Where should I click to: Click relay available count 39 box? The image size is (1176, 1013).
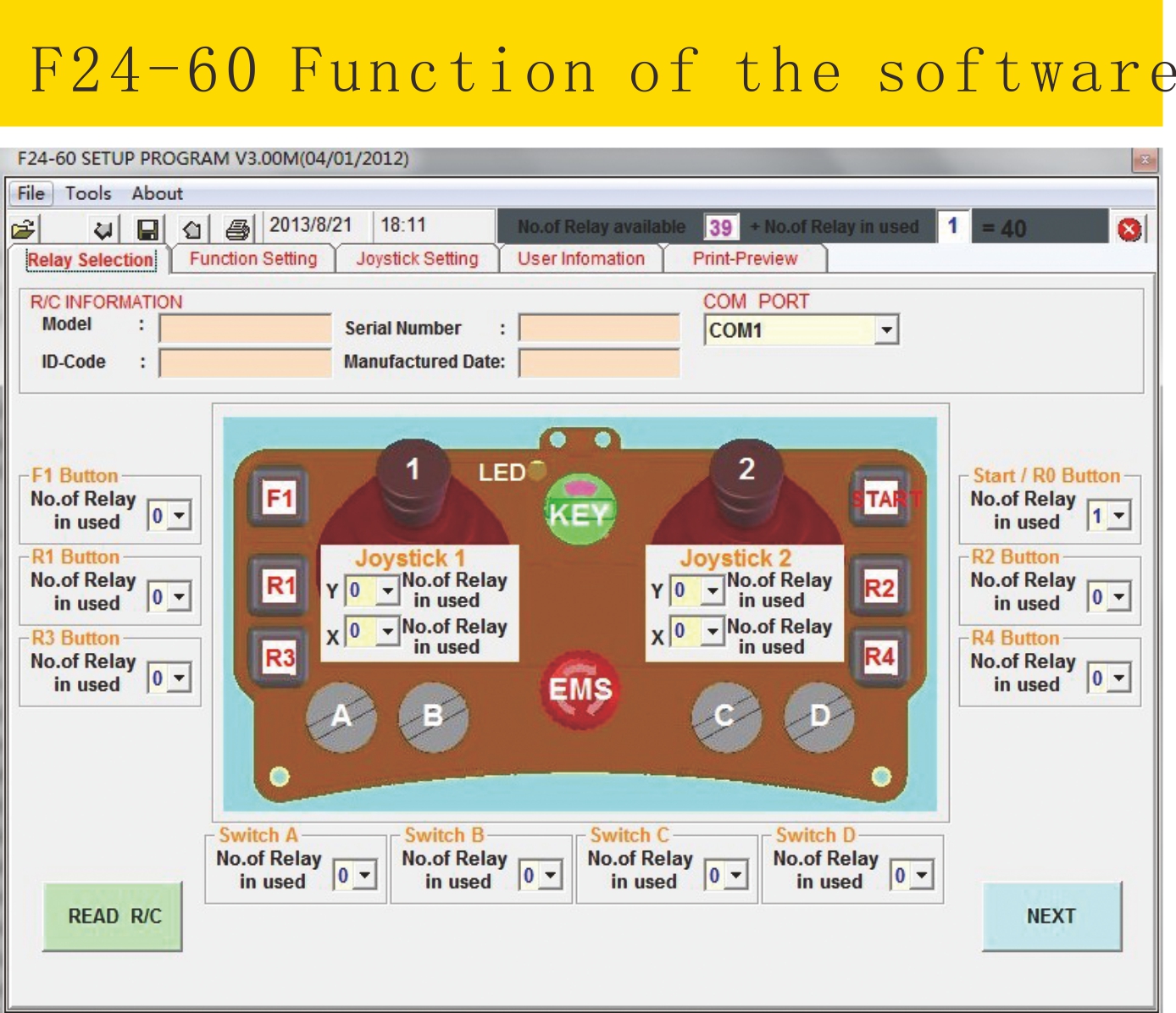(721, 227)
